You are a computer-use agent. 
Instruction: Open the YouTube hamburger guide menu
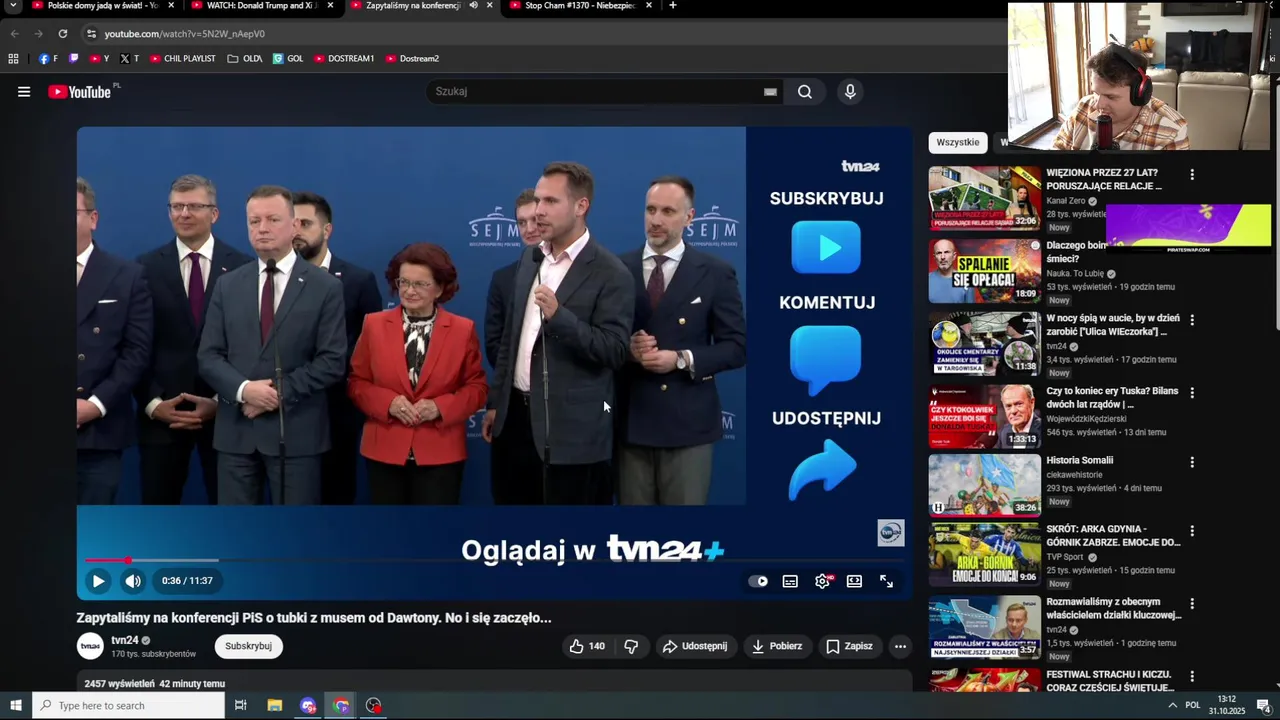point(24,92)
